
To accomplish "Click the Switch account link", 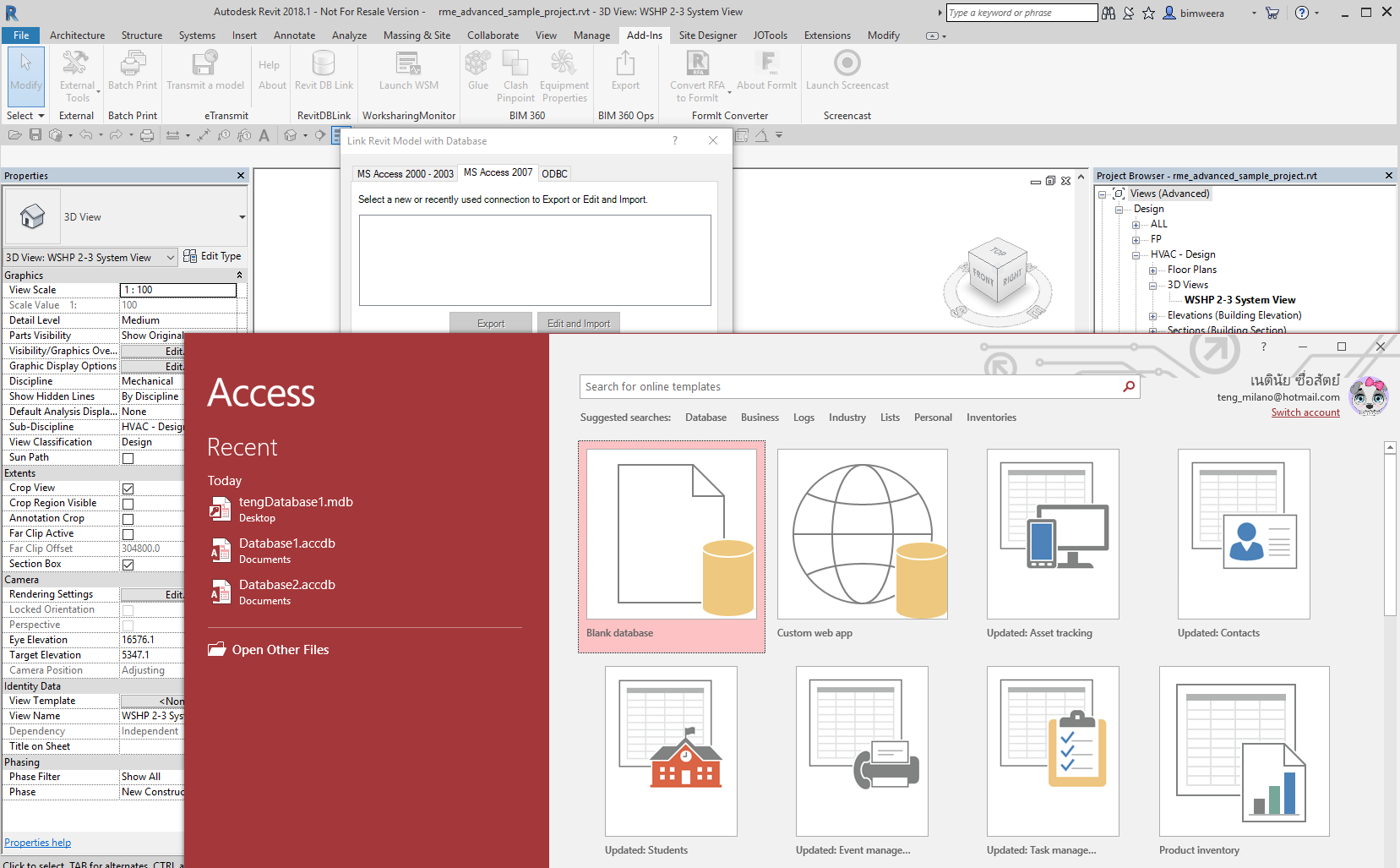I will [x=1305, y=412].
